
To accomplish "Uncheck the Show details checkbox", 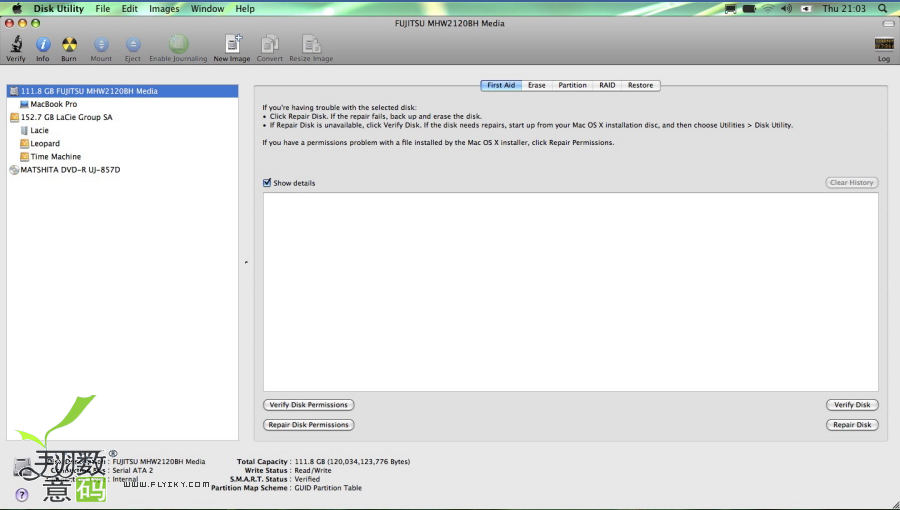I will 267,182.
